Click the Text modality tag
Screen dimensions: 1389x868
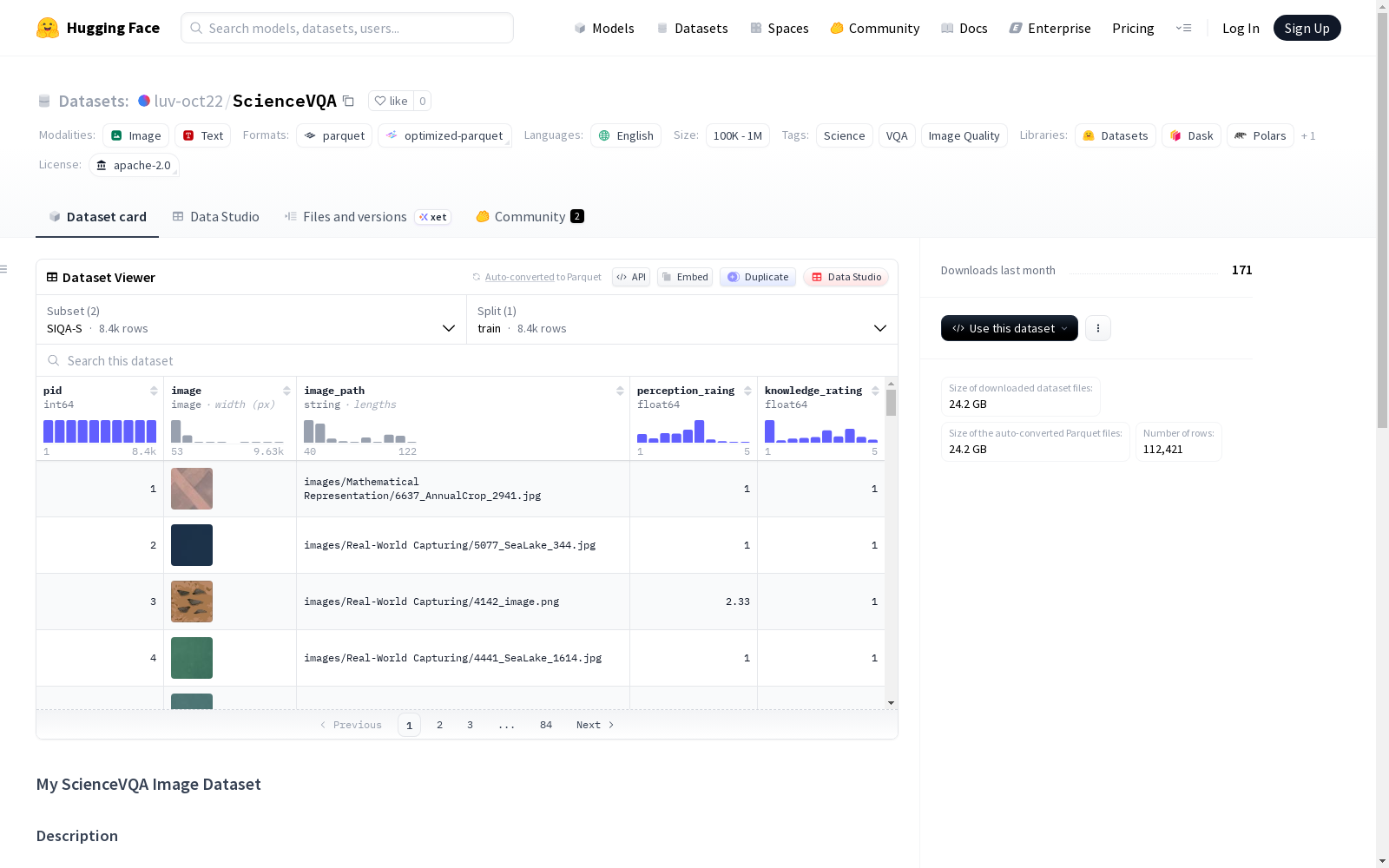click(x=203, y=135)
